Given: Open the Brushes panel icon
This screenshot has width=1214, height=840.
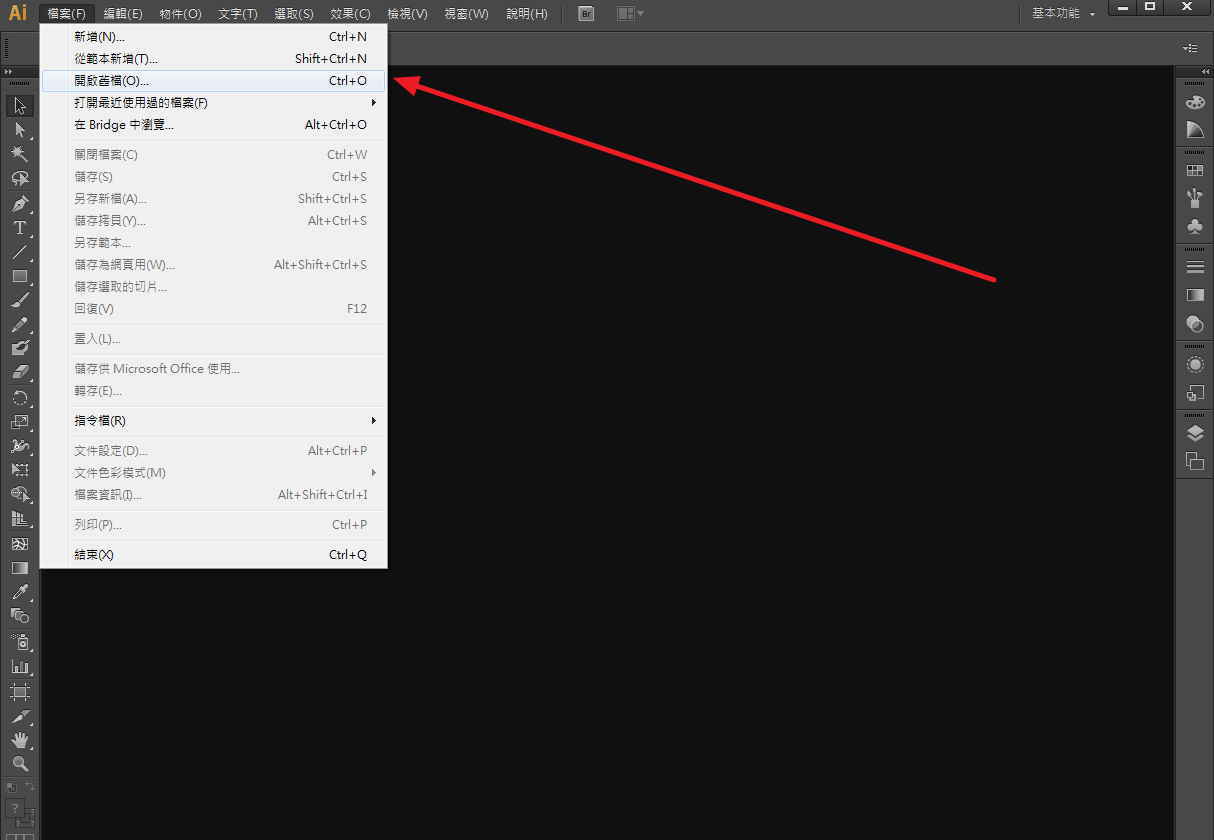Looking at the screenshot, I should coord(1195,198).
